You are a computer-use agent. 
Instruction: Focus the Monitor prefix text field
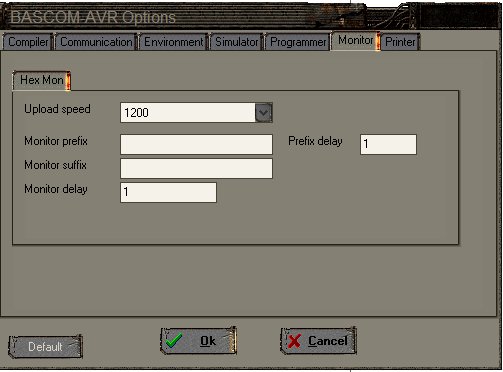tap(196, 144)
